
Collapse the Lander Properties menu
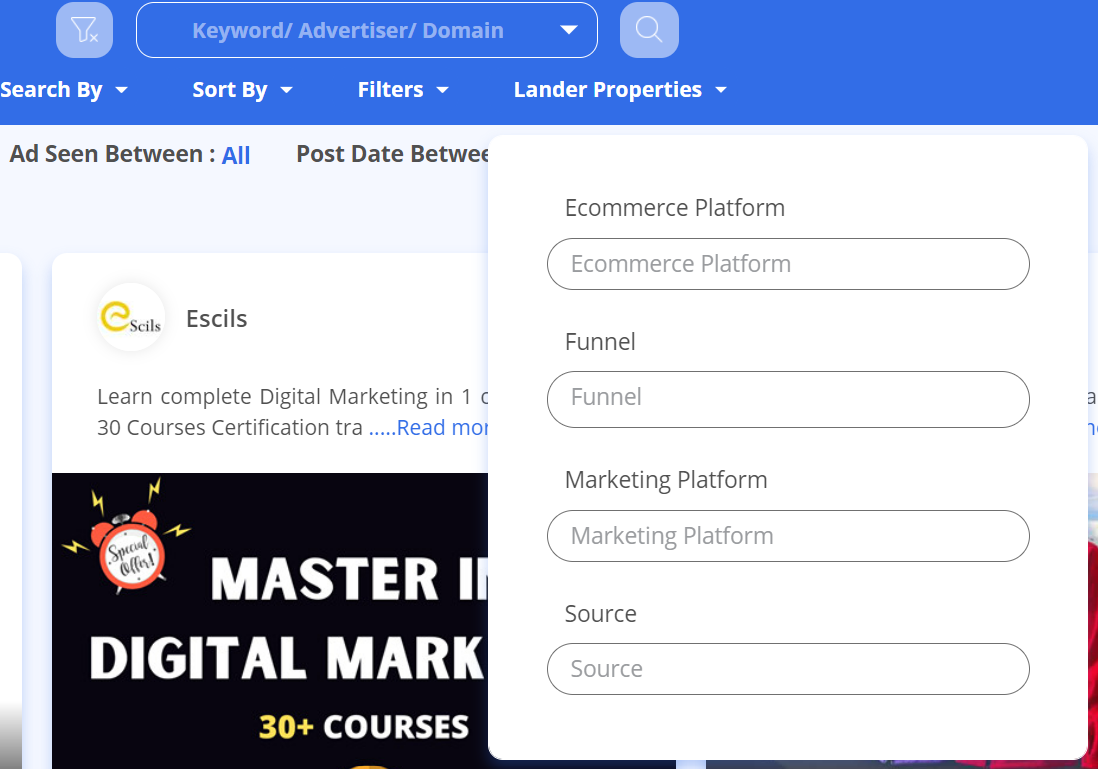[620, 90]
